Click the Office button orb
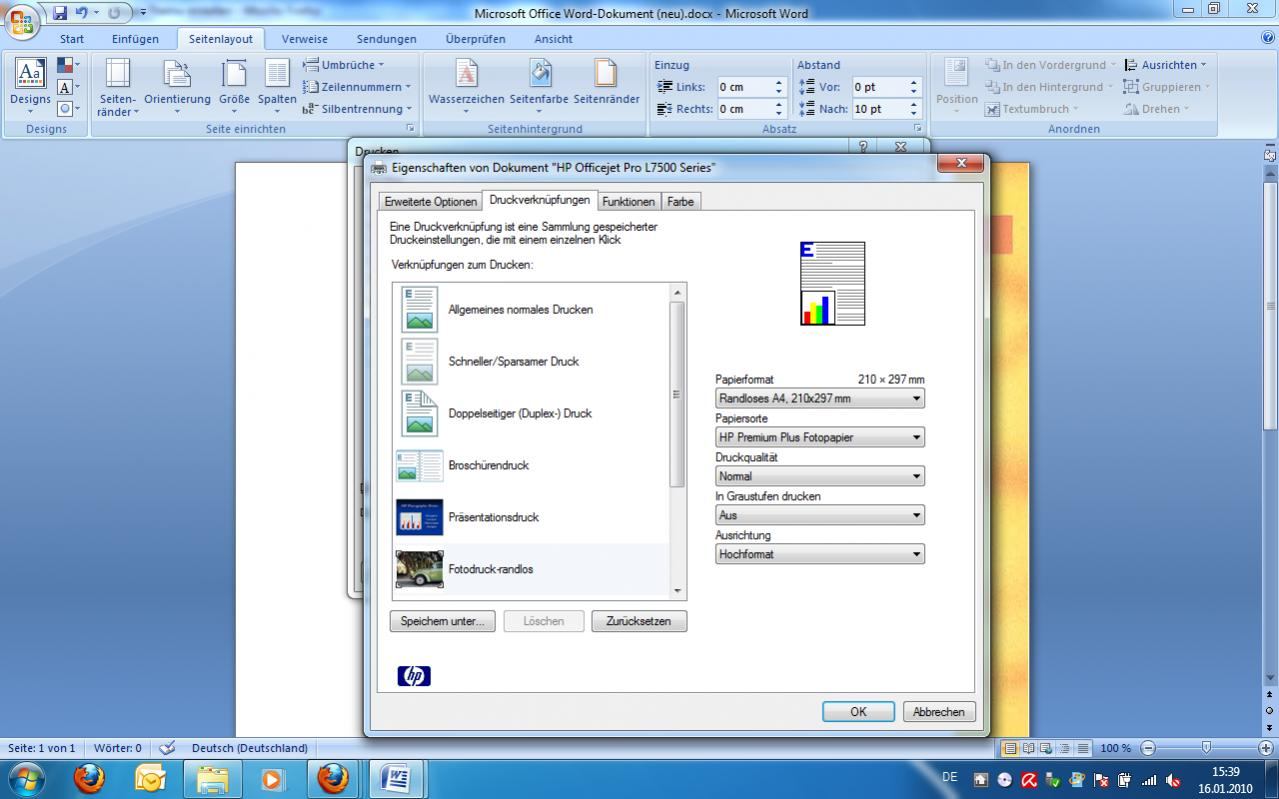1279x799 pixels. (x=22, y=21)
